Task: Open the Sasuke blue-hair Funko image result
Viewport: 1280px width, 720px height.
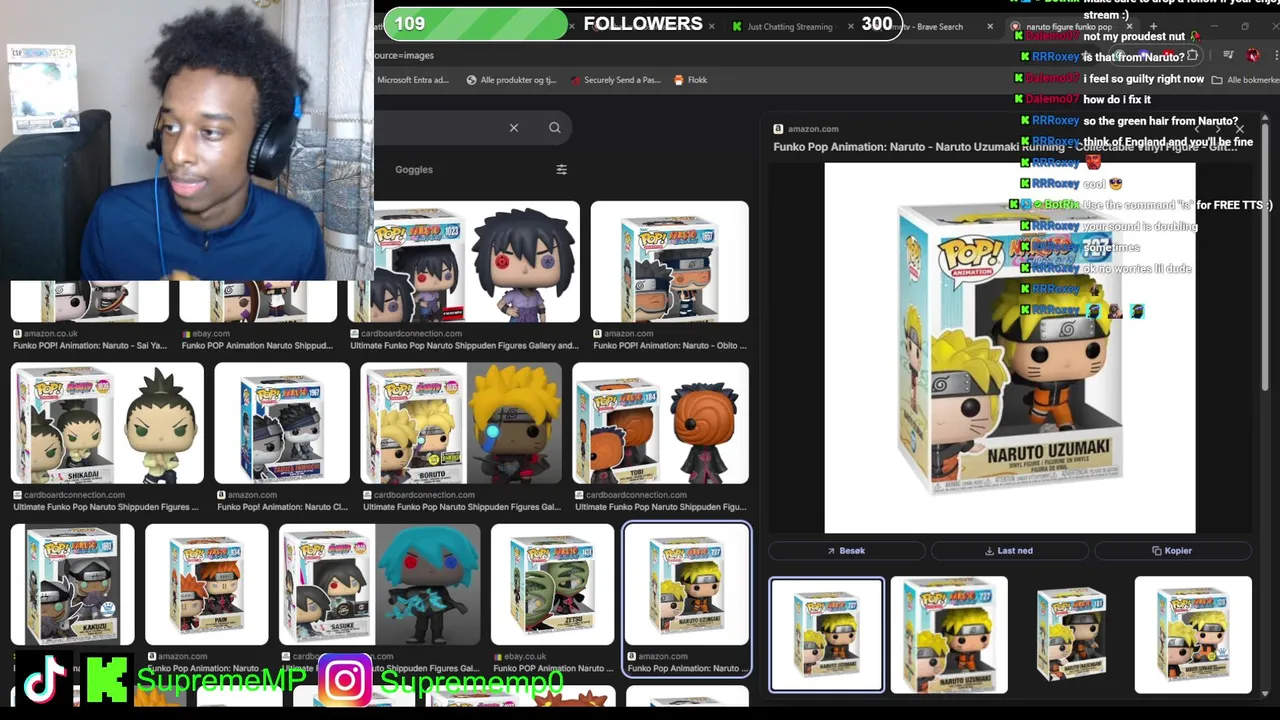Action: tap(379, 585)
